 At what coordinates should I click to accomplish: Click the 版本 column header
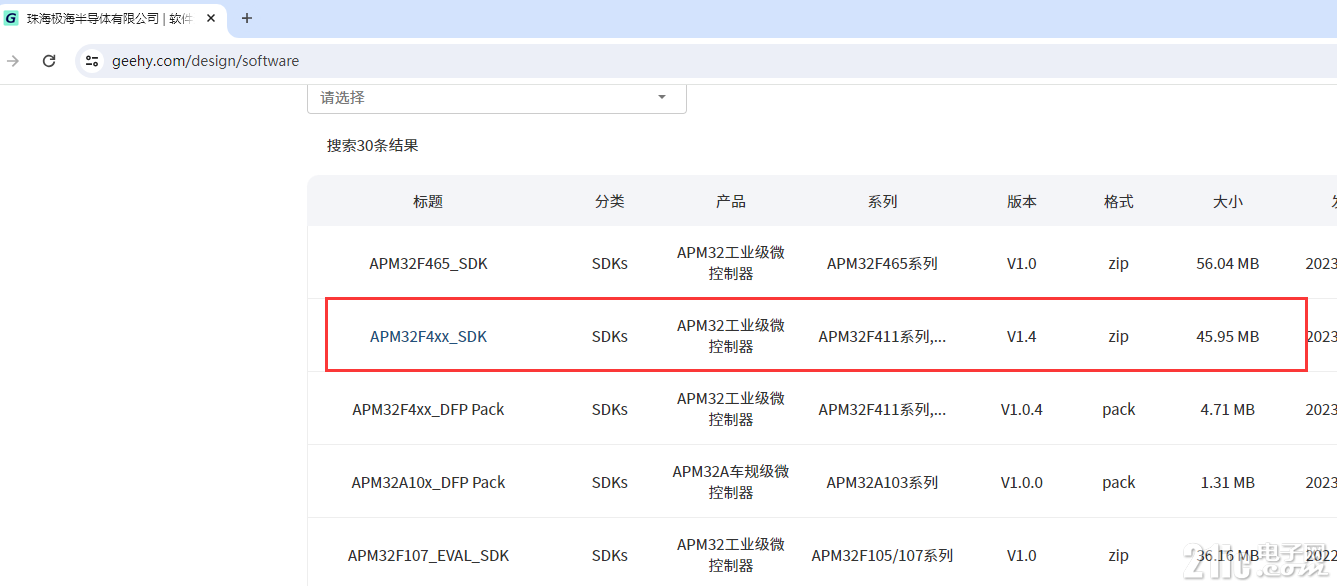(x=1022, y=202)
